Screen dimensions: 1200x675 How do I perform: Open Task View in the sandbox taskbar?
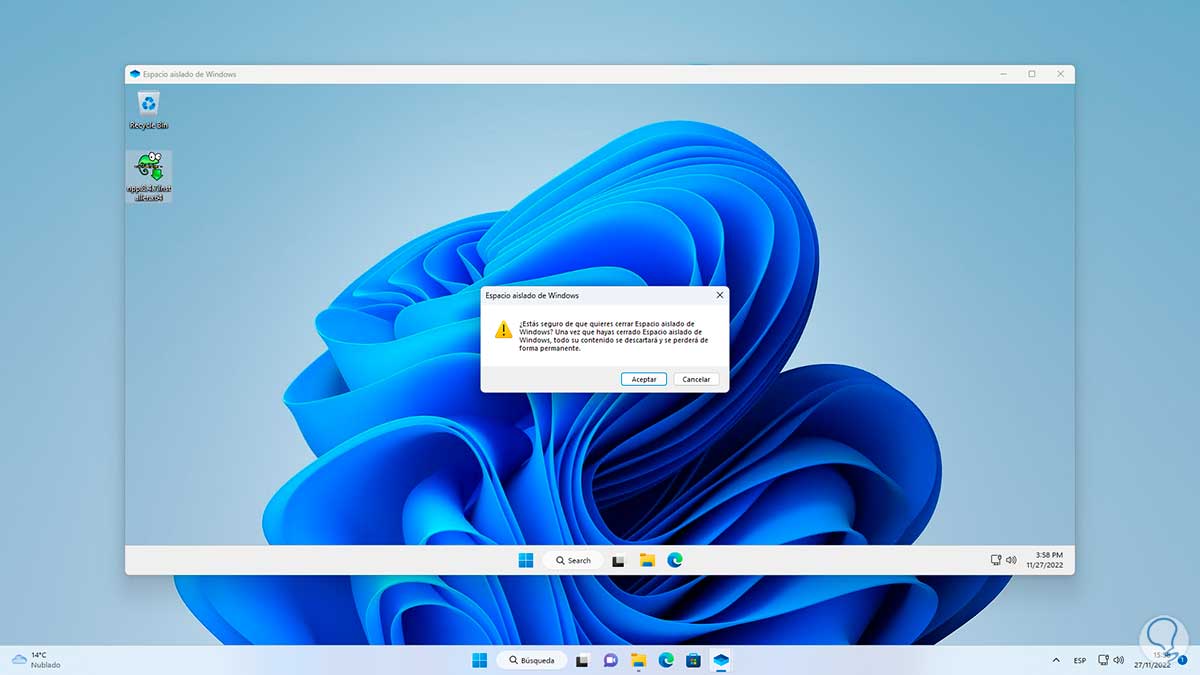pyautogui.click(x=618, y=560)
